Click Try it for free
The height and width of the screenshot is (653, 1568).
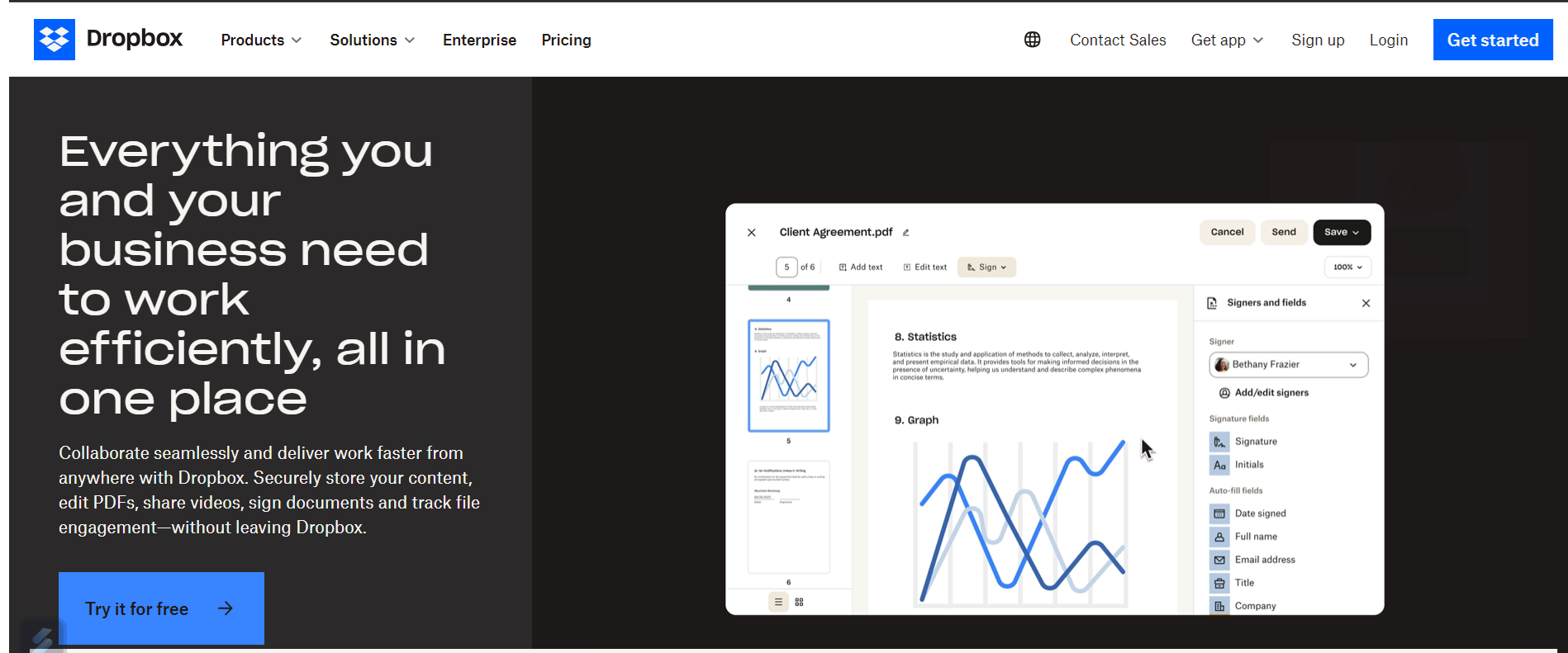161,608
